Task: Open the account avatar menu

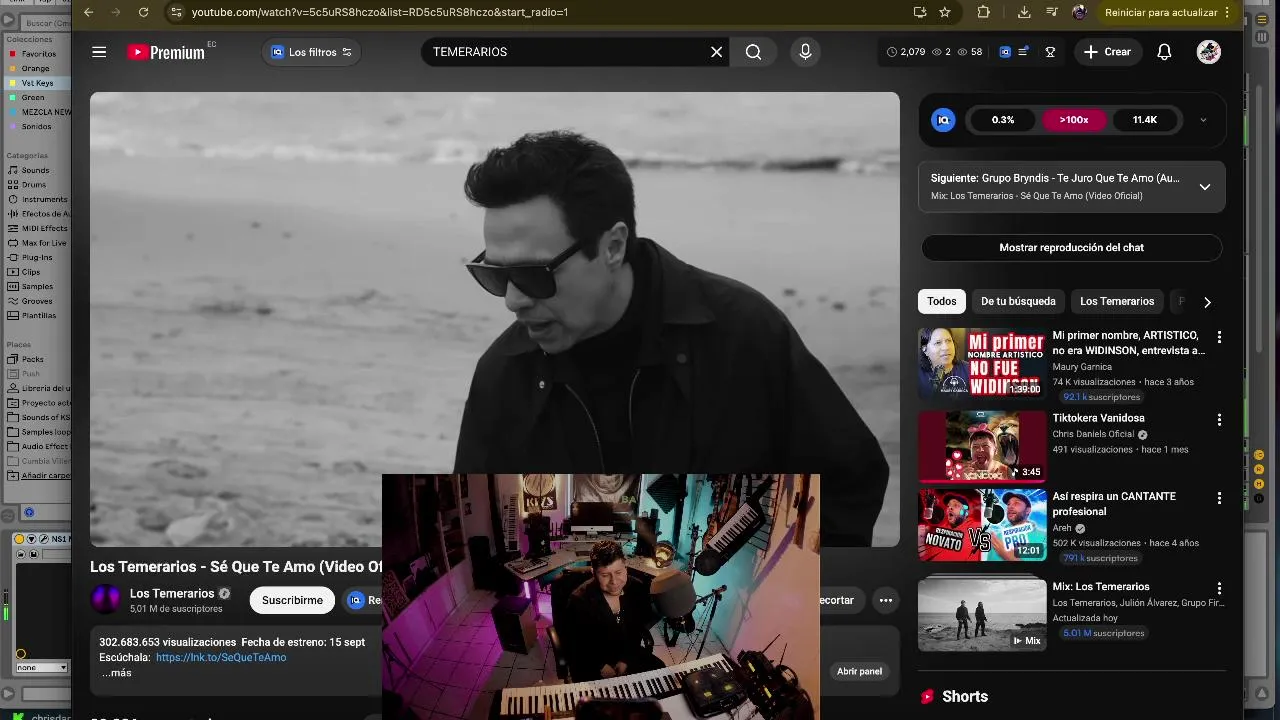Action: click(x=1209, y=52)
